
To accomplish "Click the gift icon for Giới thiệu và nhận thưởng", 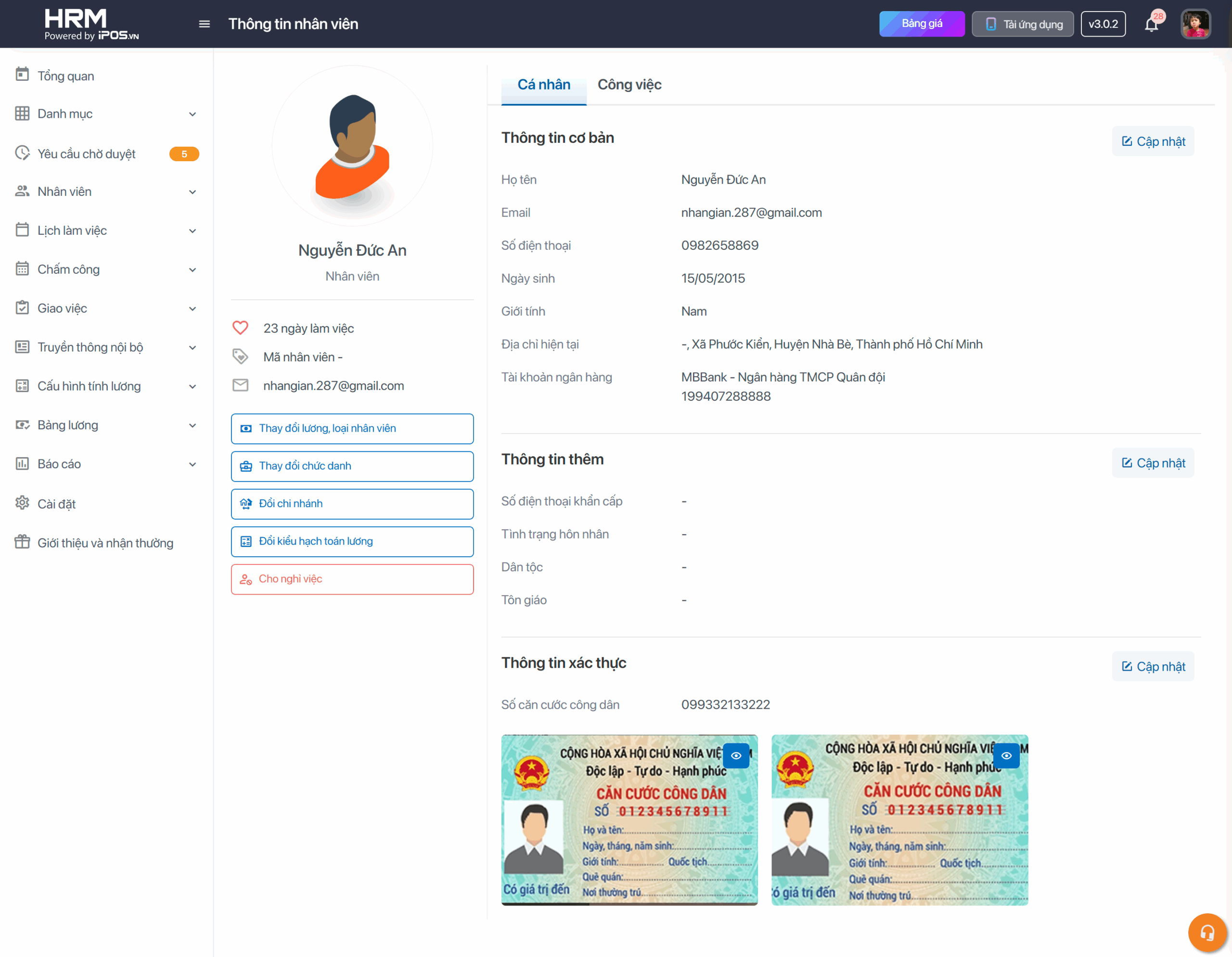I will tap(22, 542).
